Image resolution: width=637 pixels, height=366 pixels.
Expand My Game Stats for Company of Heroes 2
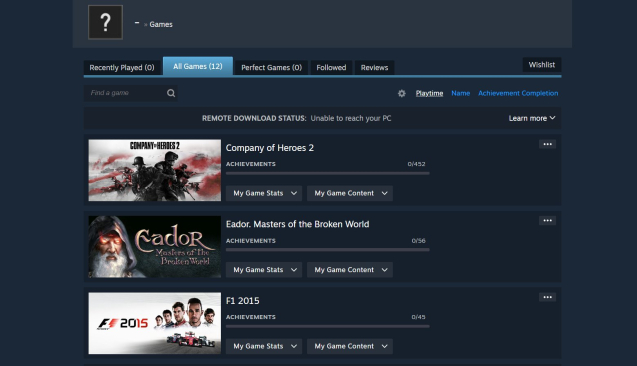tap(264, 193)
